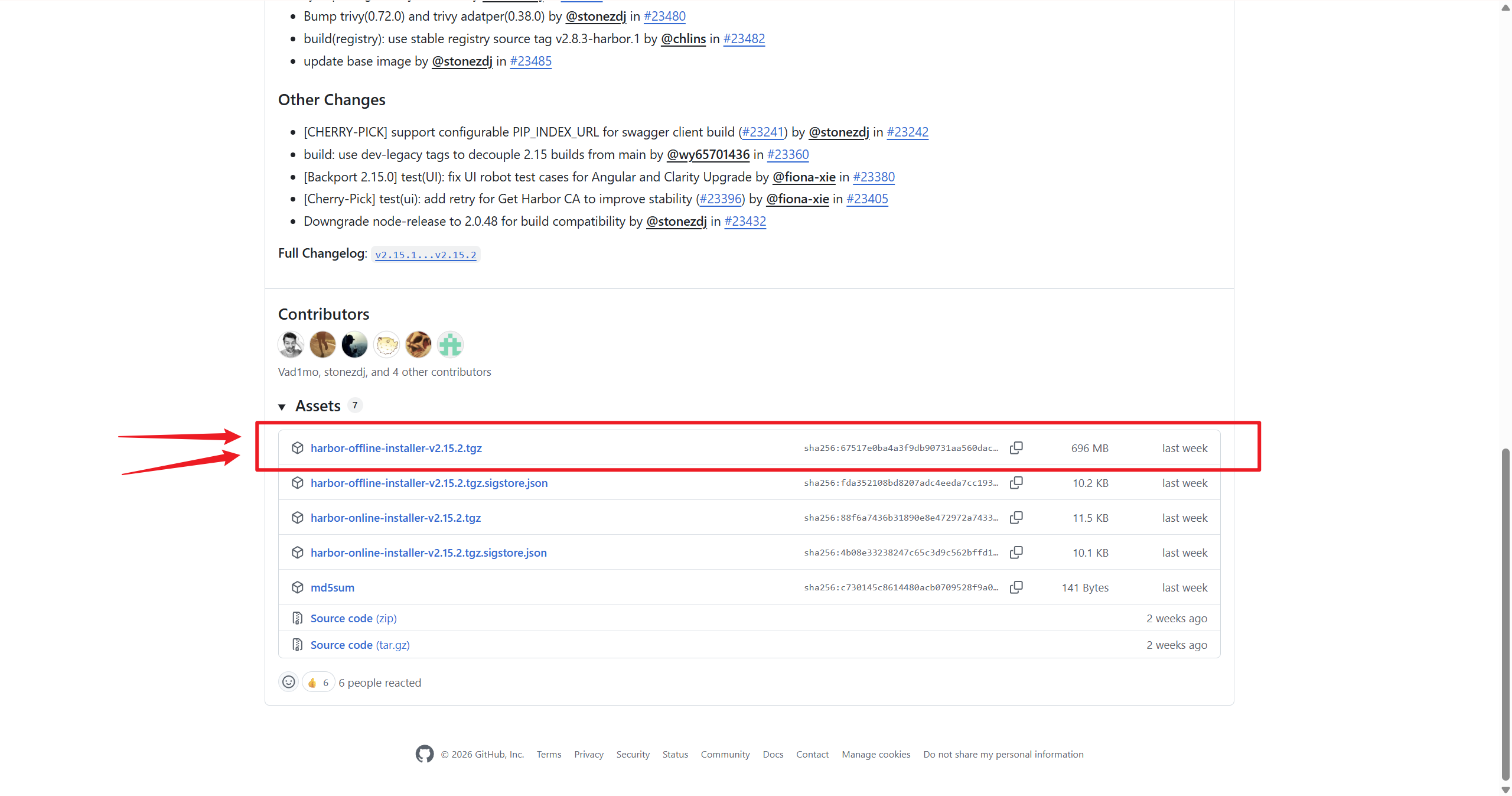
Task: Click the "696 MB" file size
Action: (1090, 448)
